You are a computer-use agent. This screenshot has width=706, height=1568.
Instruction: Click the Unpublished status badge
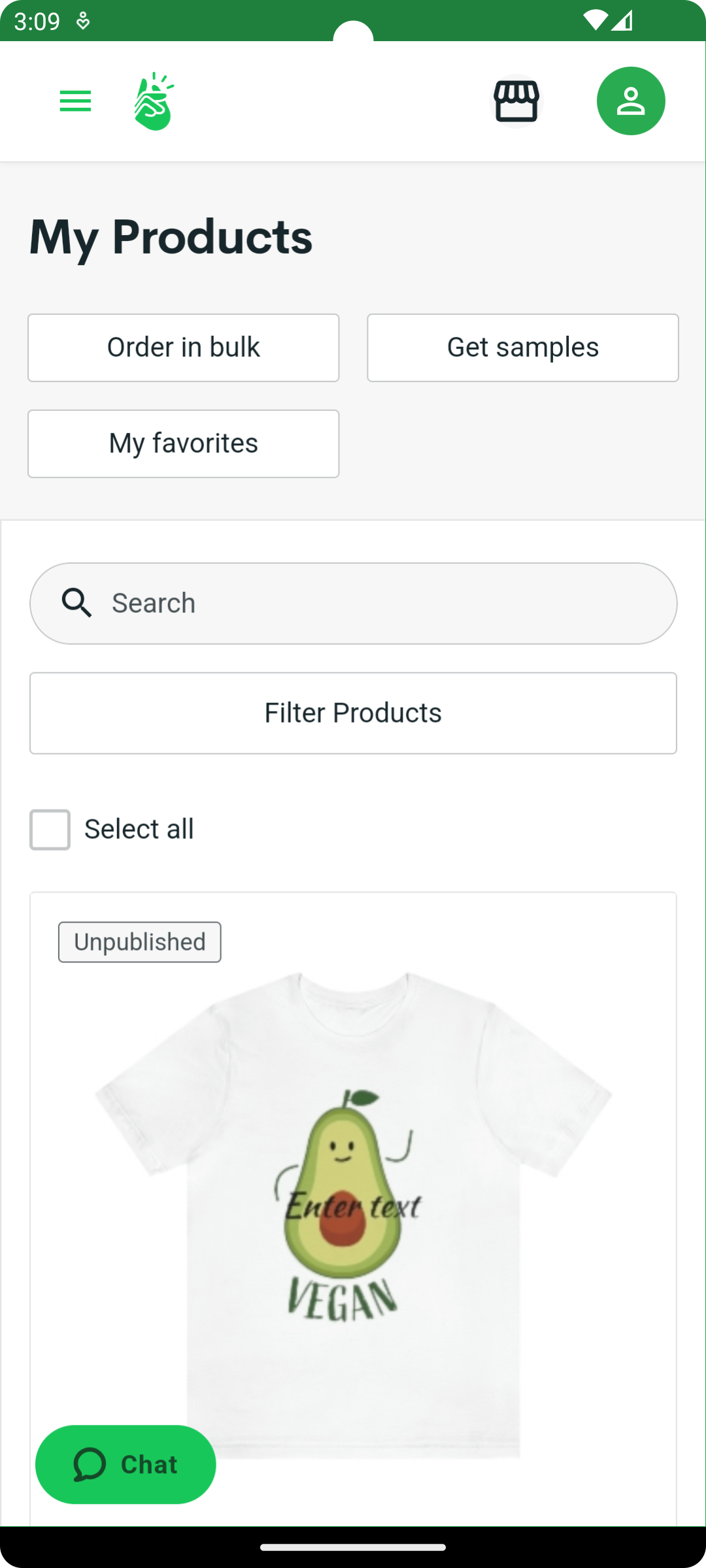point(139,942)
